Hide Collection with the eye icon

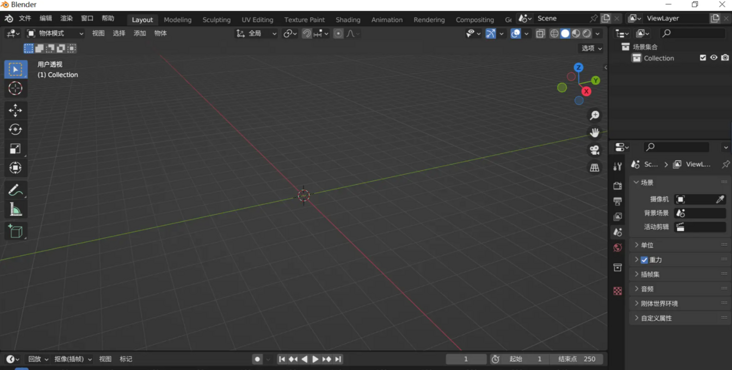714,58
